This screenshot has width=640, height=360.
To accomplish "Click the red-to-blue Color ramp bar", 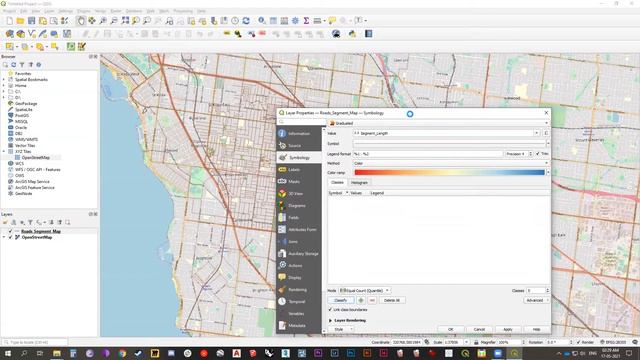I will [449, 173].
